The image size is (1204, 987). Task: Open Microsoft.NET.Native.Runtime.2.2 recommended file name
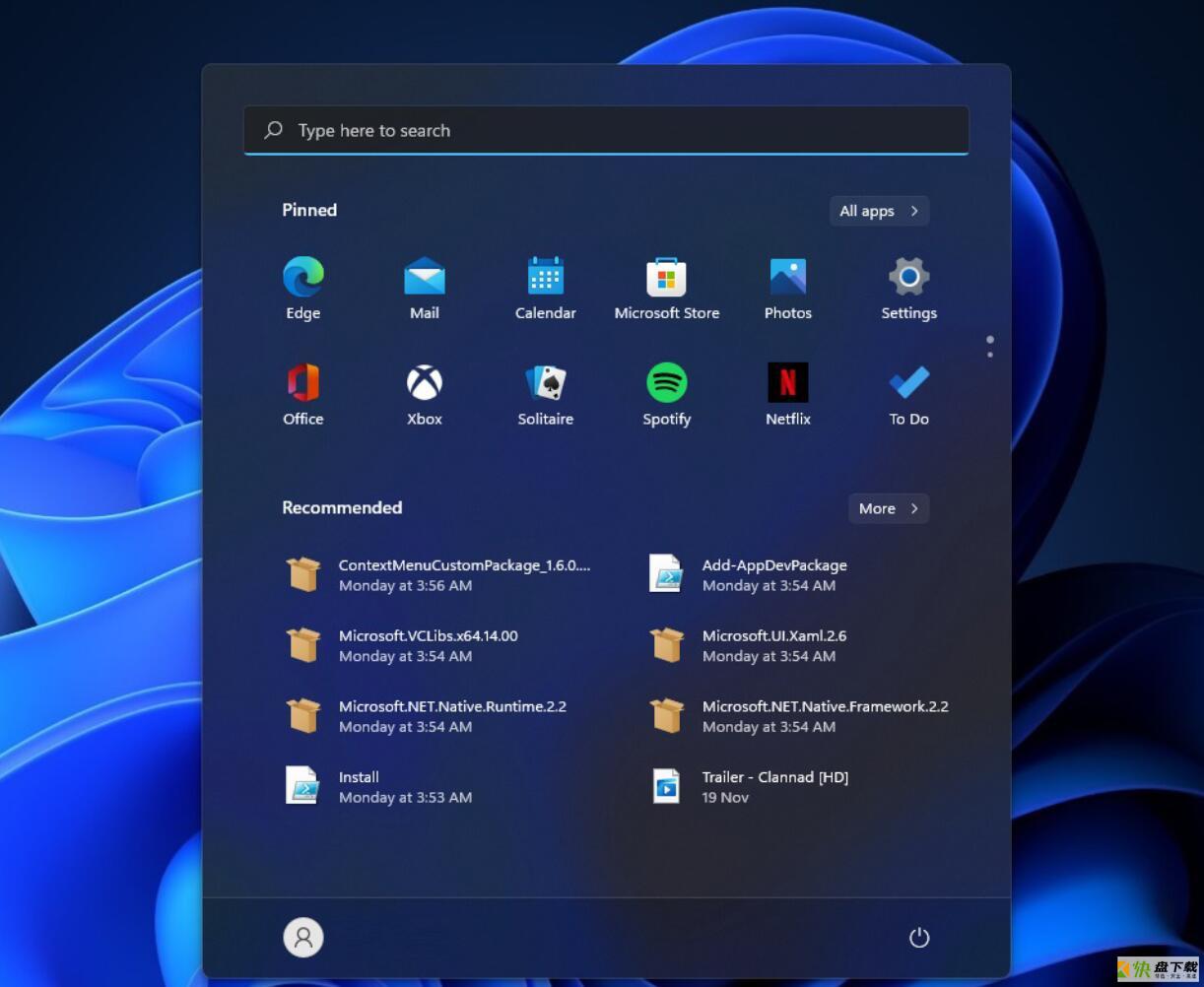[x=453, y=706]
